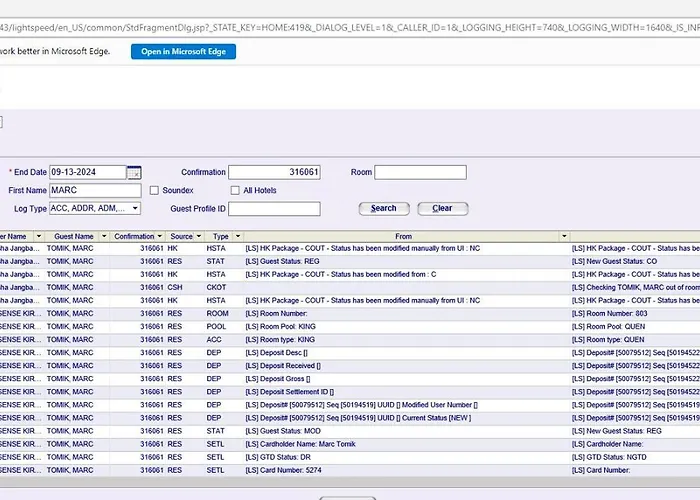The height and width of the screenshot is (500, 700).
Task: Click the Guest Profile ID field
Action: pos(274,208)
